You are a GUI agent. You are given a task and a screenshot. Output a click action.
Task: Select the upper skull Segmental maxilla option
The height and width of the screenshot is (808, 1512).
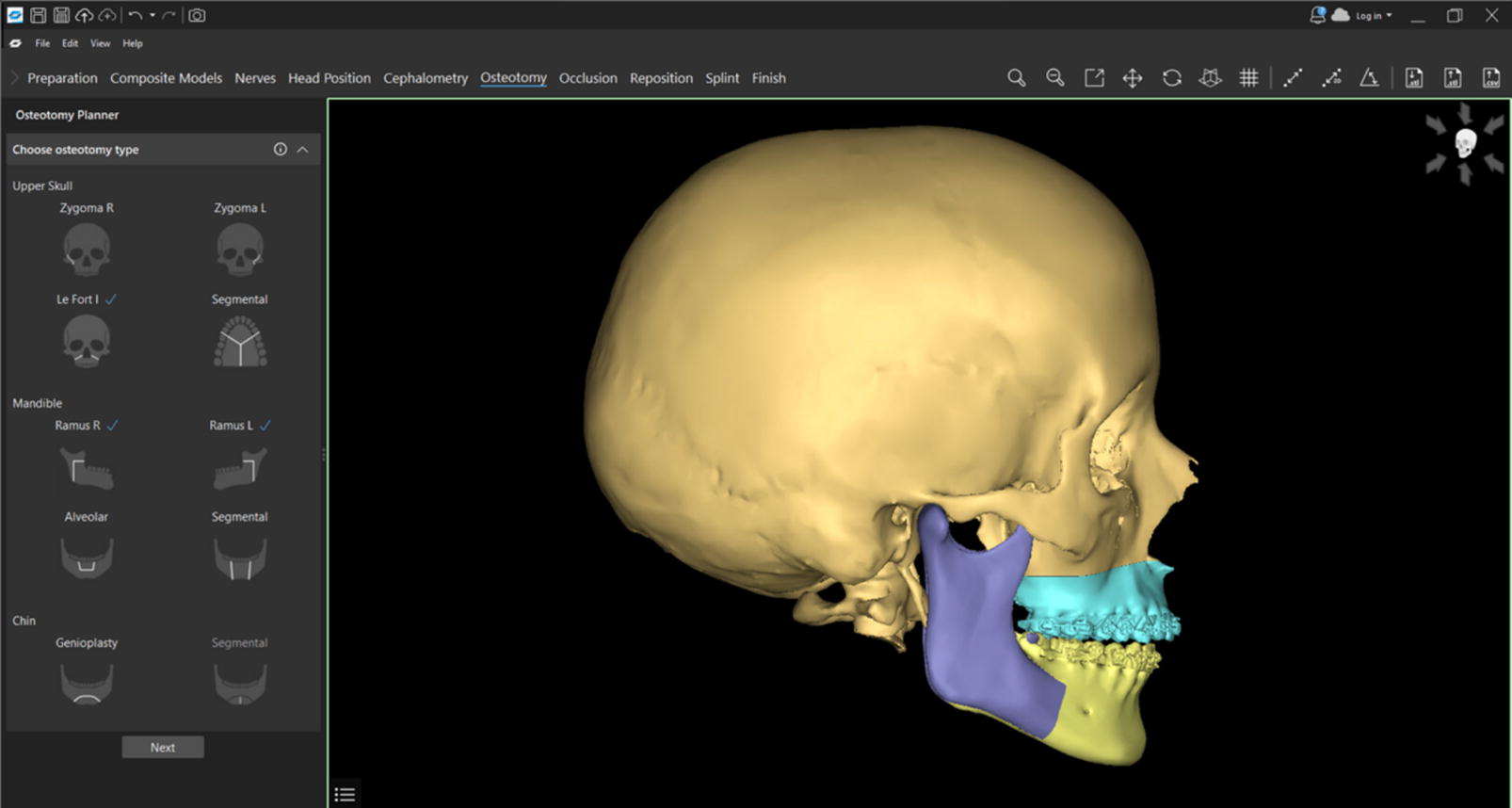240,341
